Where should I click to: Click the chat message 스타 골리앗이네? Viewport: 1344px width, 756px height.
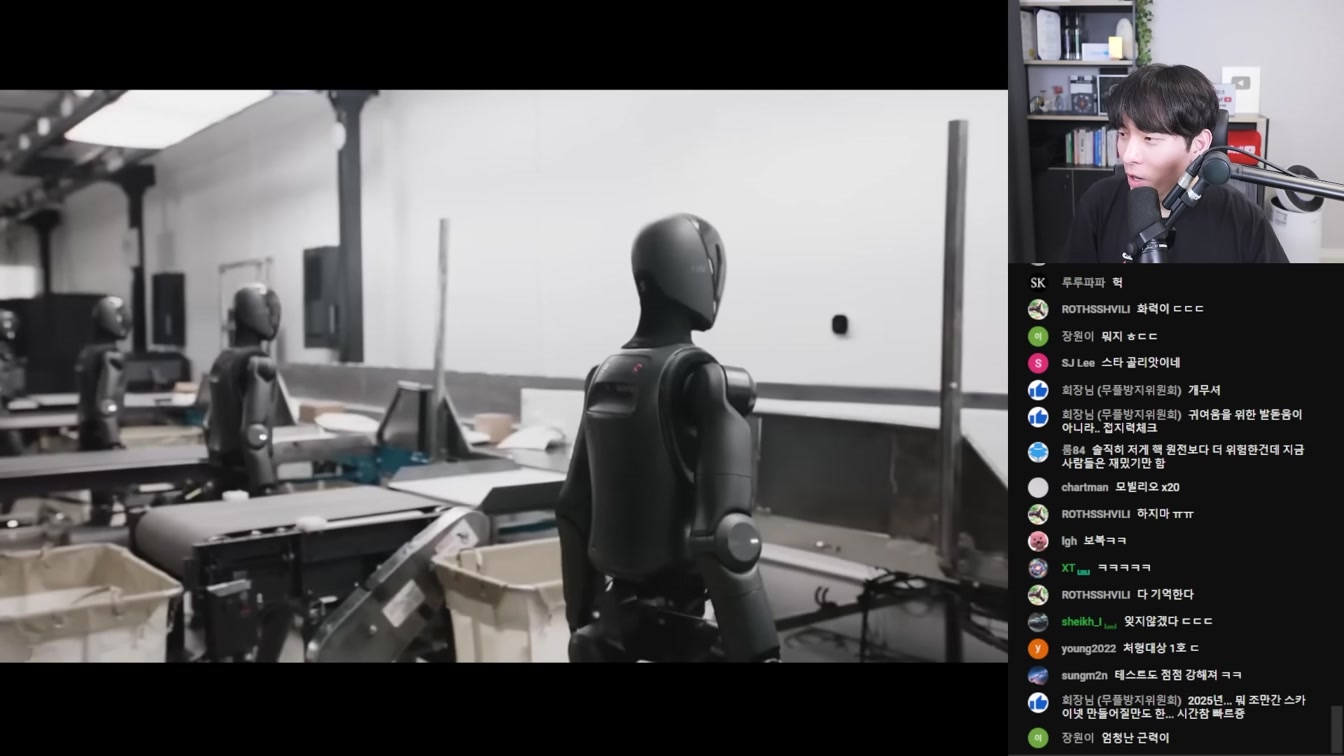[1141, 363]
